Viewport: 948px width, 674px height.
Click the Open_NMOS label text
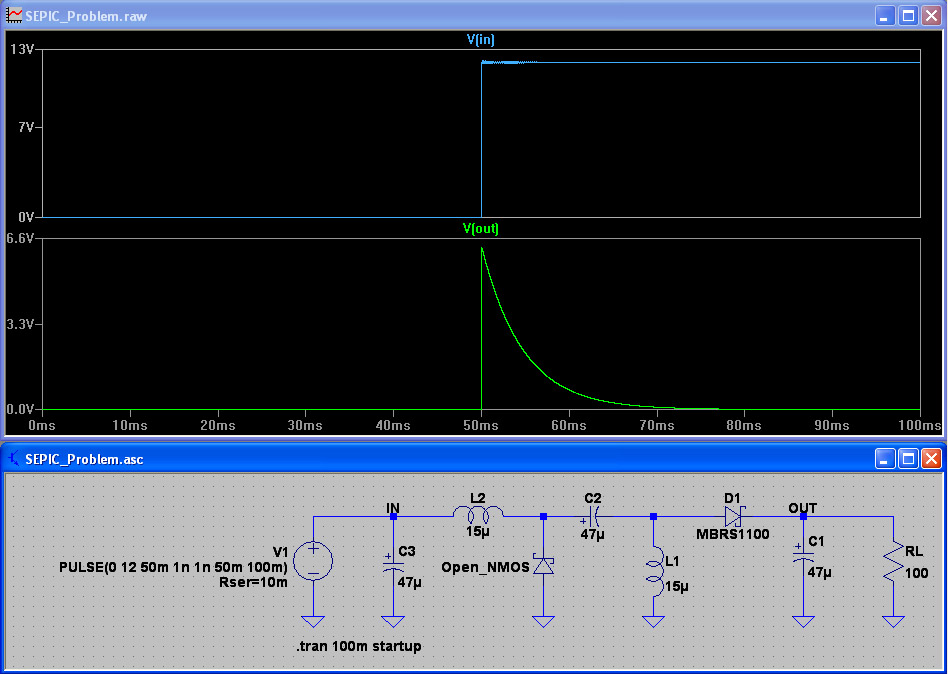pyautogui.click(x=485, y=568)
